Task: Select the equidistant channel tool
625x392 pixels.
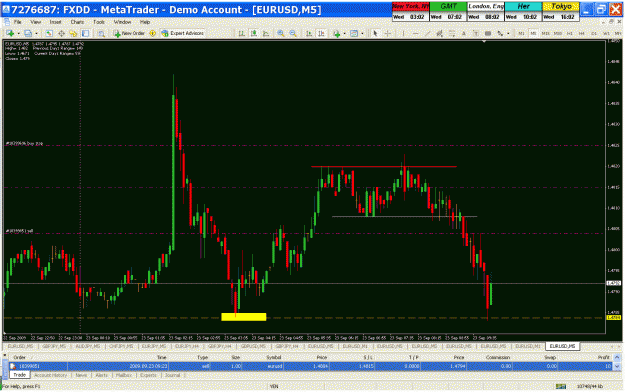Action: pos(439,33)
